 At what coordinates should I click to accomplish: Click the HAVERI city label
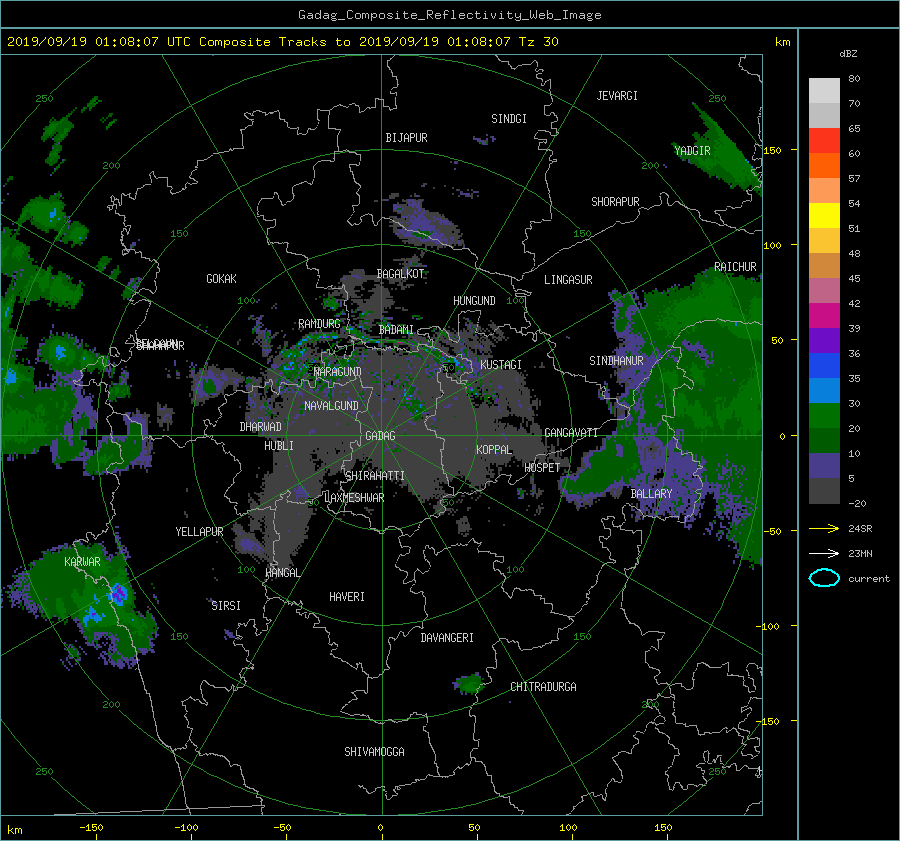pos(347,597)
